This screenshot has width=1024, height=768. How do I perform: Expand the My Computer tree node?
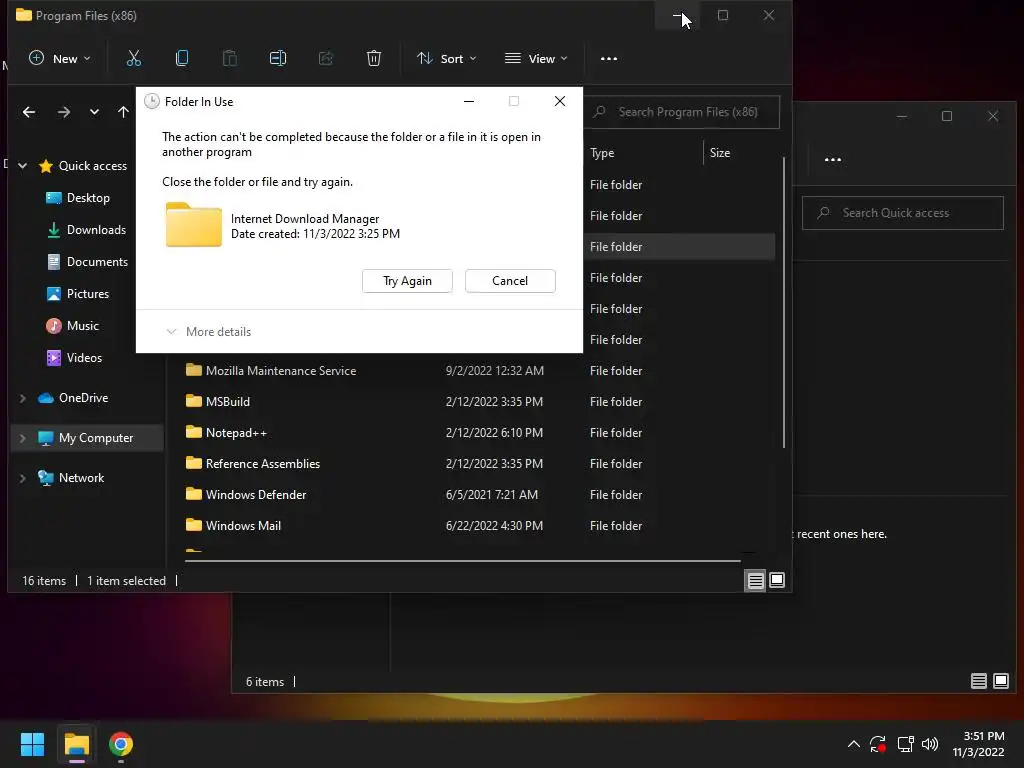tap(23, 438)
